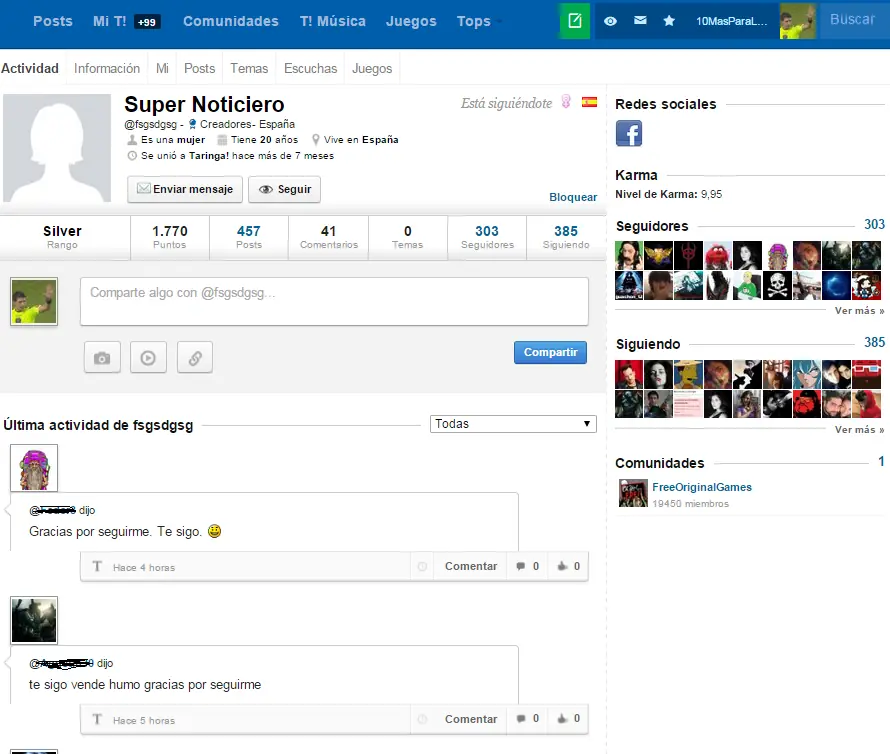Click the T icon beside 'Hace 5 horas'
Screen dimensions: 890x754
(x=97, y=719)
